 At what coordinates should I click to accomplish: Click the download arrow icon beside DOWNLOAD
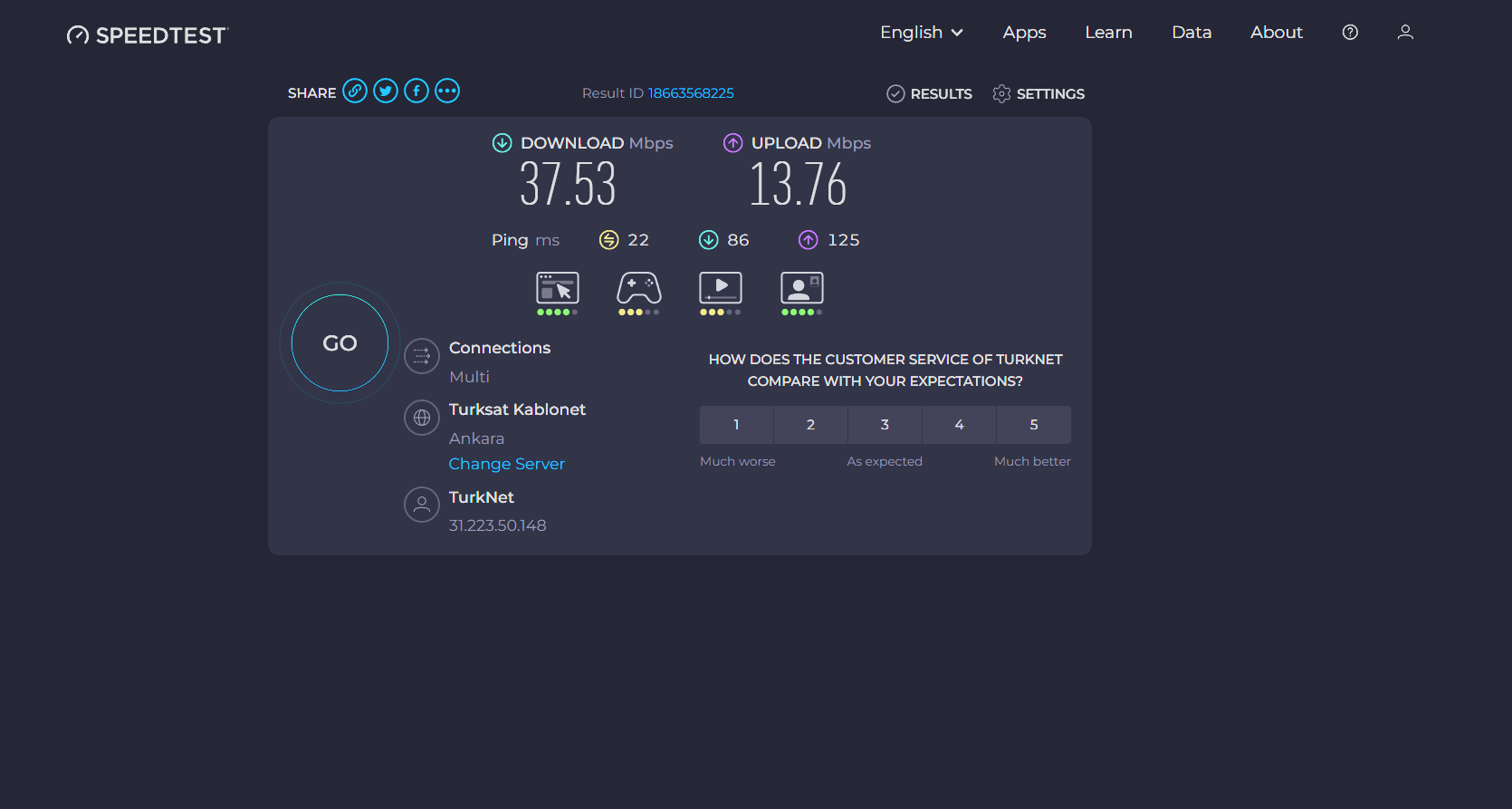tap(502, 143)
